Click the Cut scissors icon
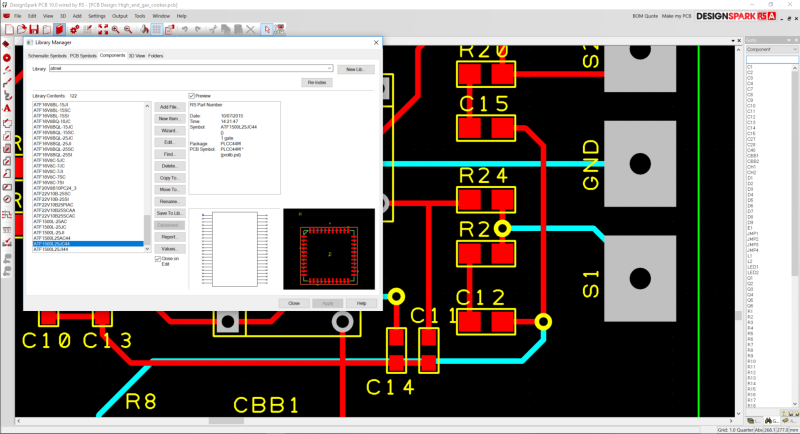Viewport: 800px width, 434px height. point(213,30)
